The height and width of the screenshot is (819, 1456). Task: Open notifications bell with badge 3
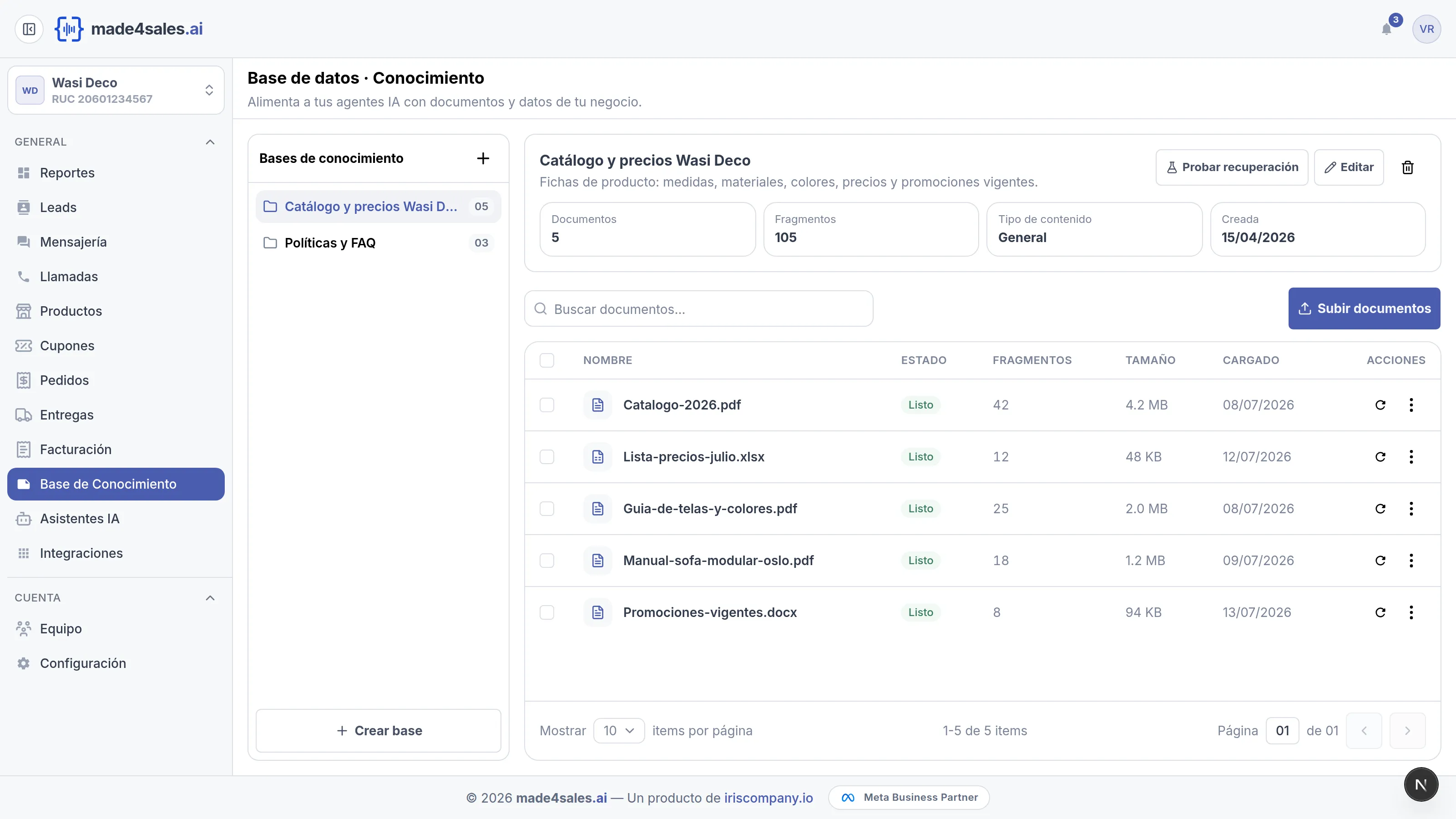[1386, 29]
